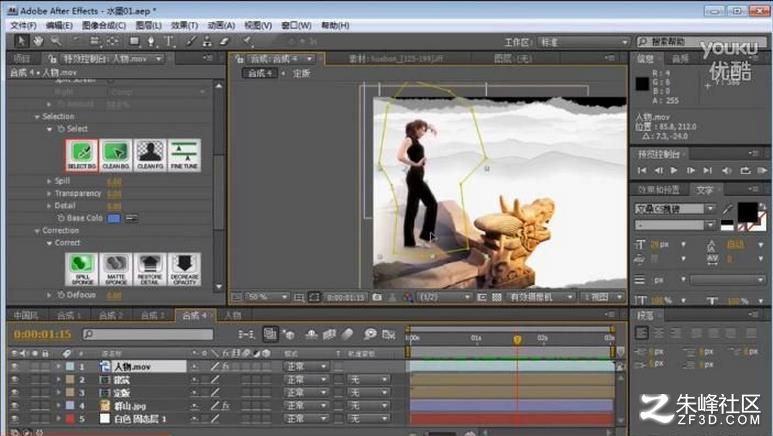The image size is (773, 436).
Task: Toggle visibility of layer 3
Action: (14, 393)
